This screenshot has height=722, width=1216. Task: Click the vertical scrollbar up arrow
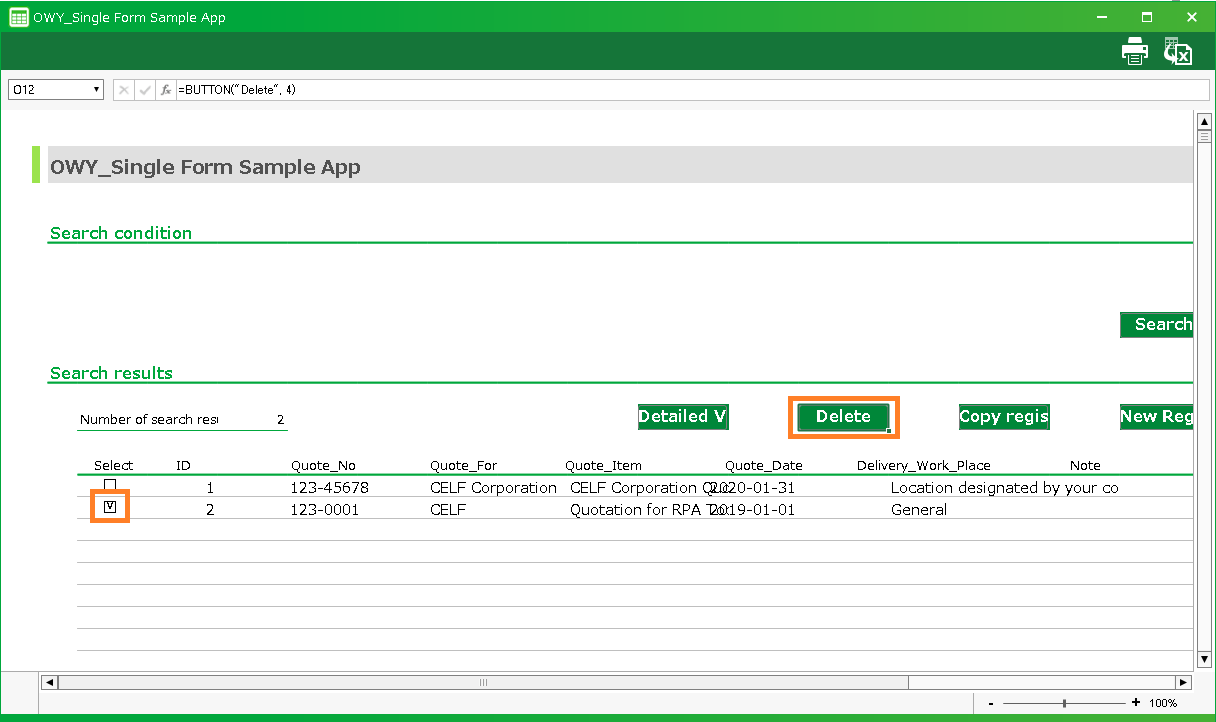point(1204,122)
